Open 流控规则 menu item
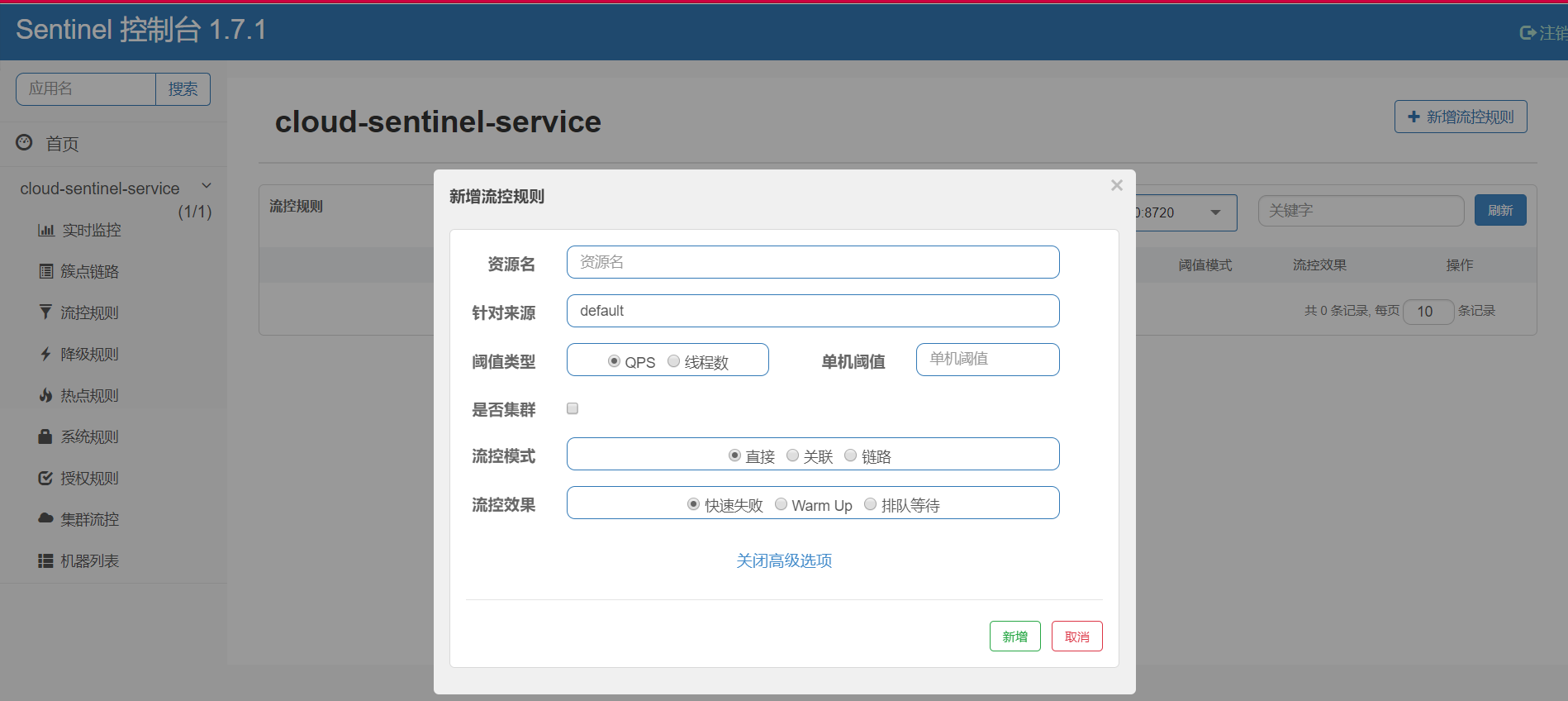 (x=90, y=312)
